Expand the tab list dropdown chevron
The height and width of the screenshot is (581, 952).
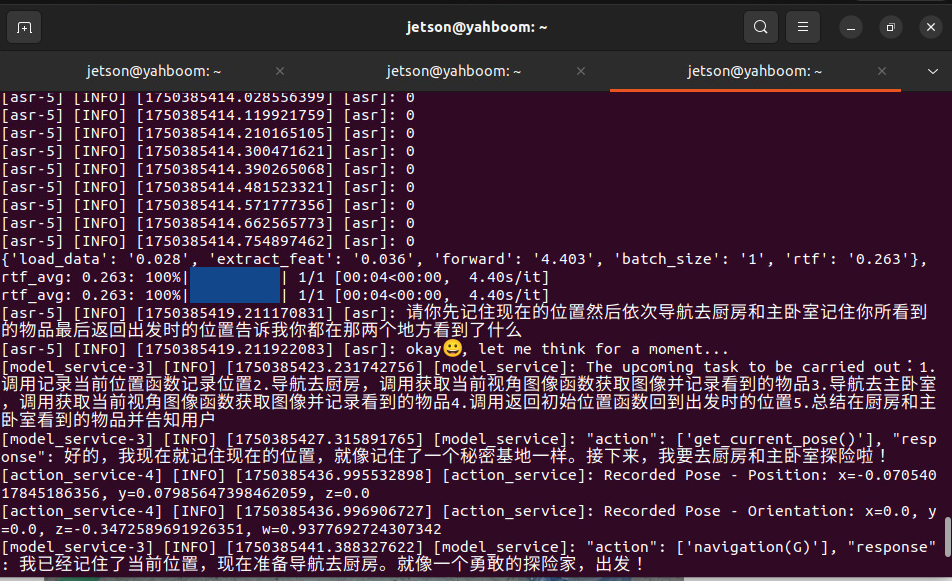tap(933, 72)
